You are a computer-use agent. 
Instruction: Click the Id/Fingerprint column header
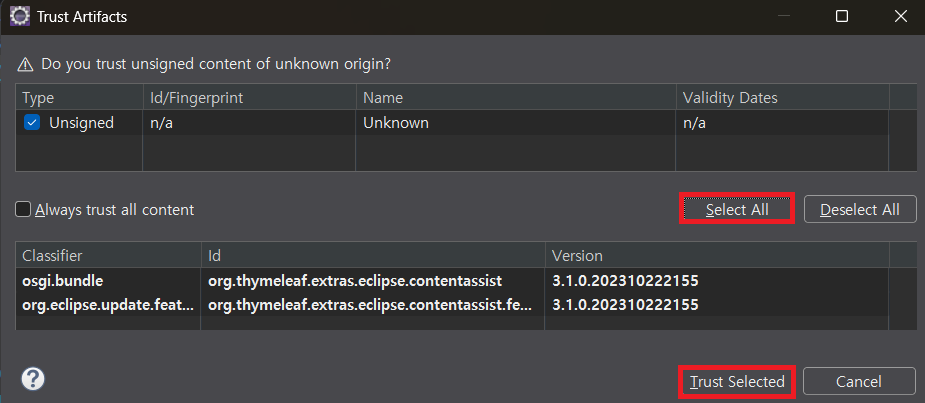click(250, 97)
